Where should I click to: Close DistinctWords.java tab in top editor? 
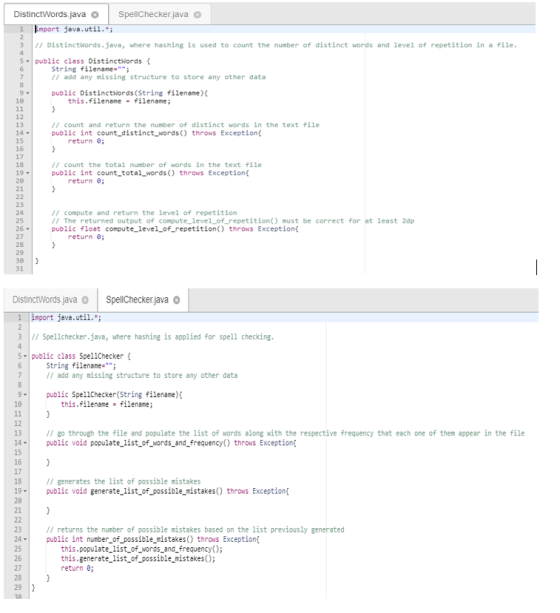pos(95,14)
